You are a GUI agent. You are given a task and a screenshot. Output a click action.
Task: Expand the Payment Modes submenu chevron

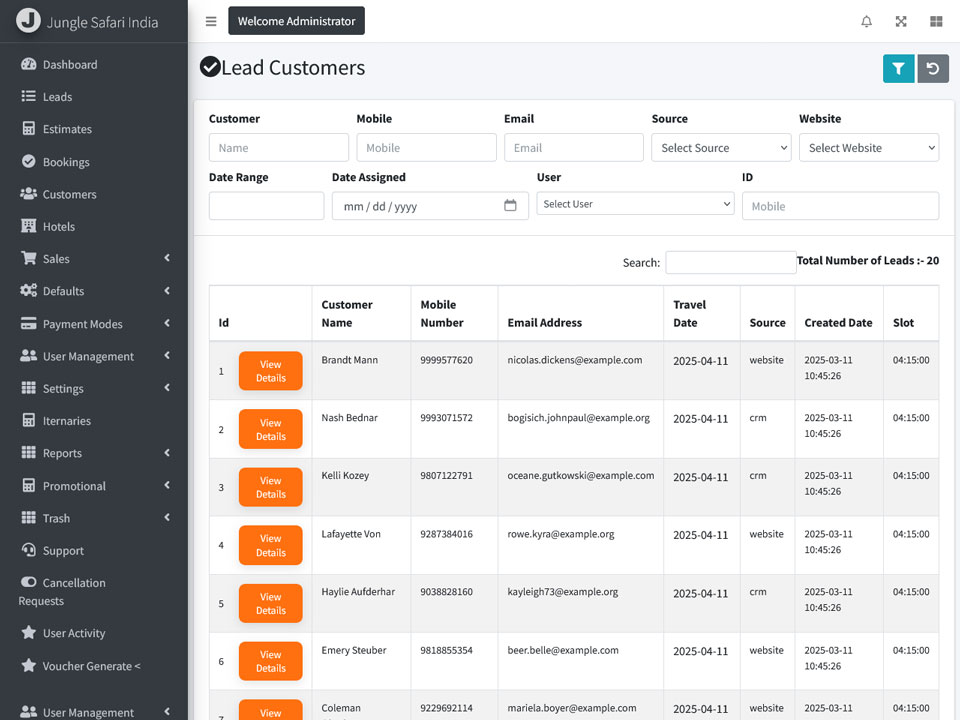(x=167, y=323)
